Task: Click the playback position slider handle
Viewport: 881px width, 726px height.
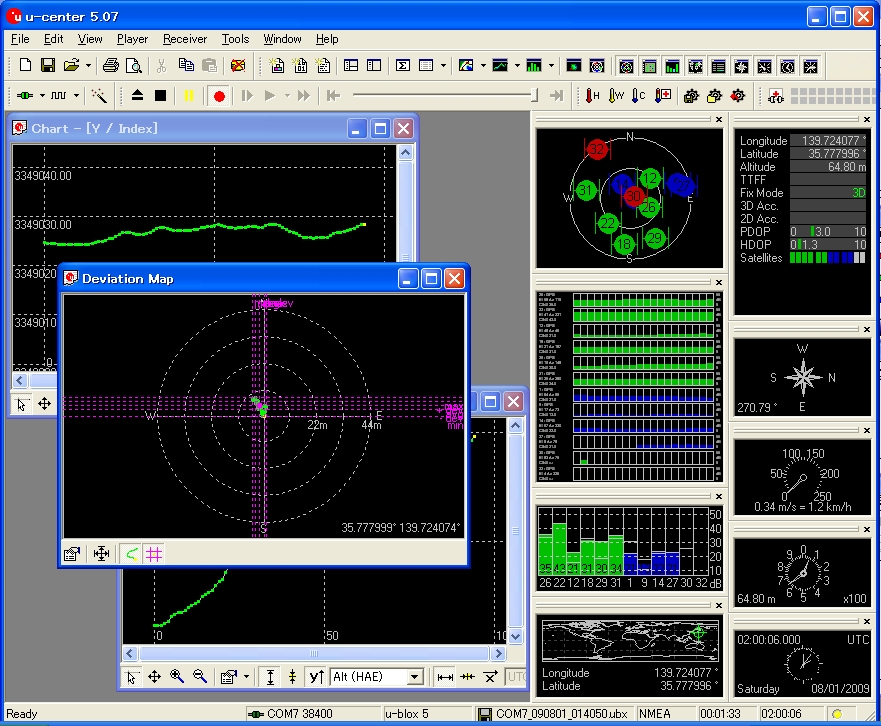Action: pyautogui.click(x=534, y=96)
